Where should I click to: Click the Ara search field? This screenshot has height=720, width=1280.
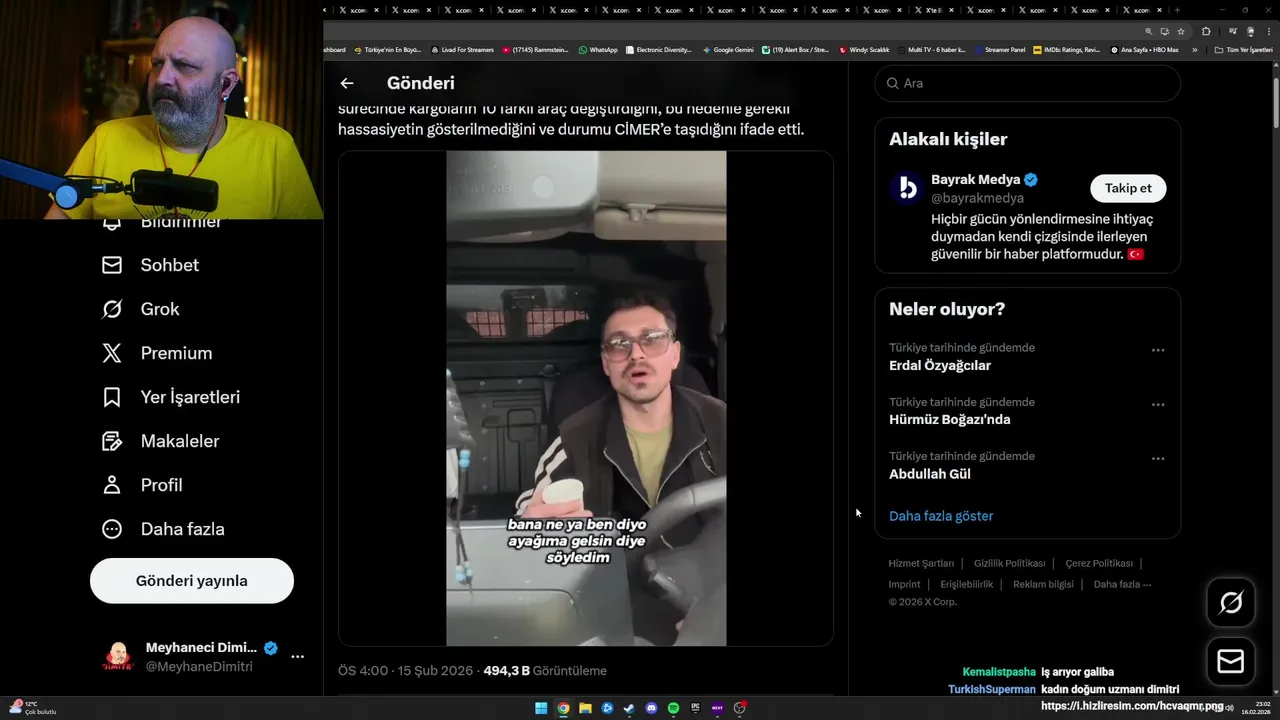1028,83
